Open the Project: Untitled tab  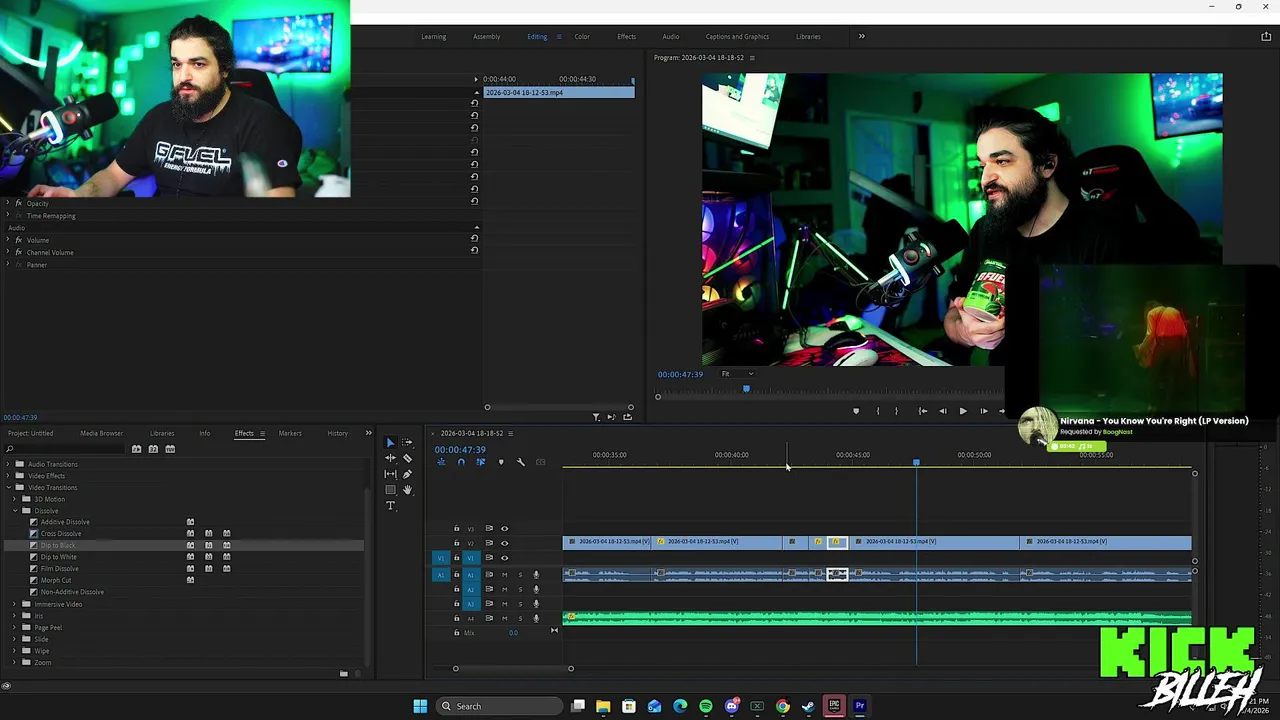(30, 433)
